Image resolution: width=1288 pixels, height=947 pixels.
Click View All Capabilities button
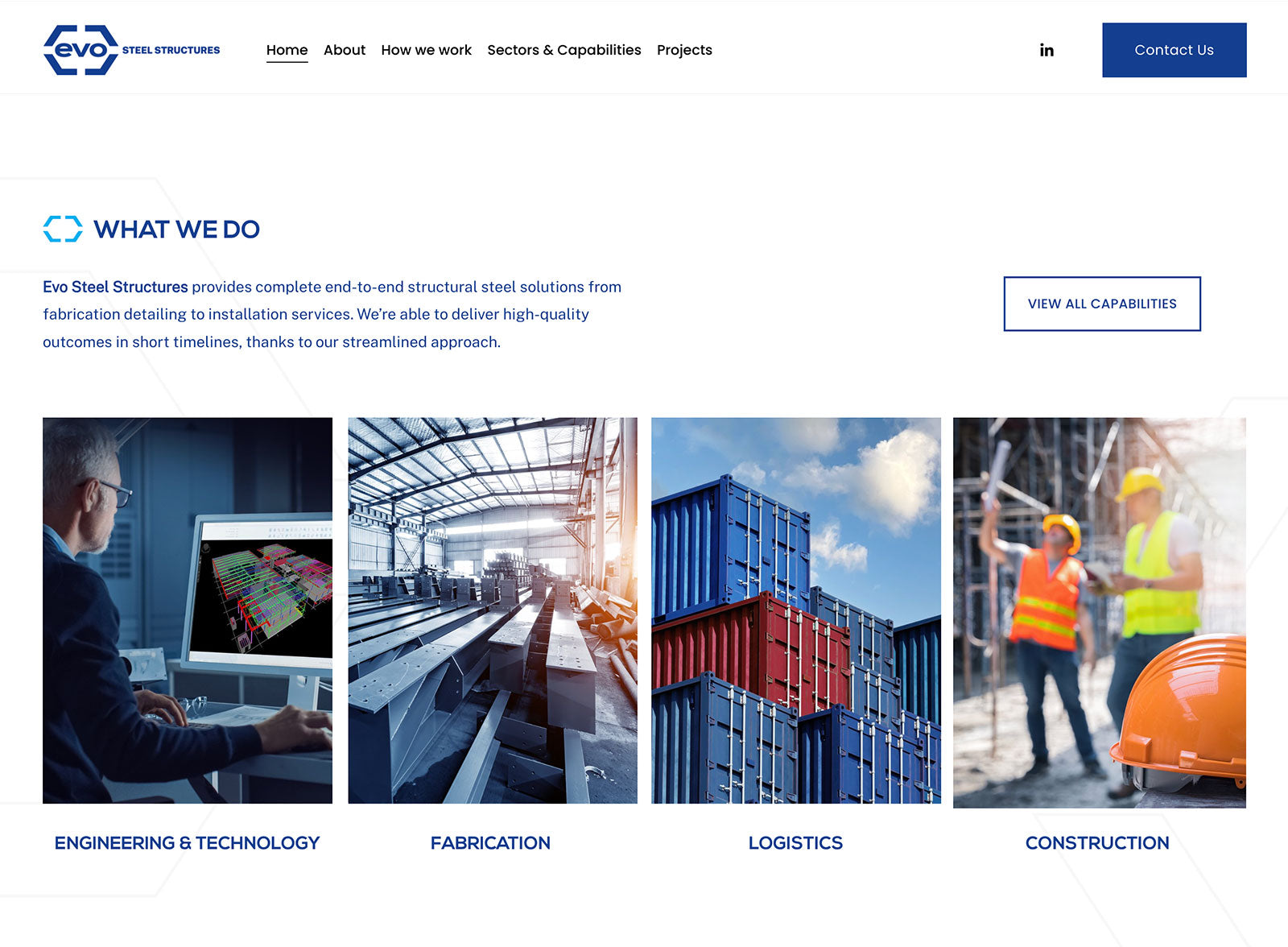[x=1101, y=304]
